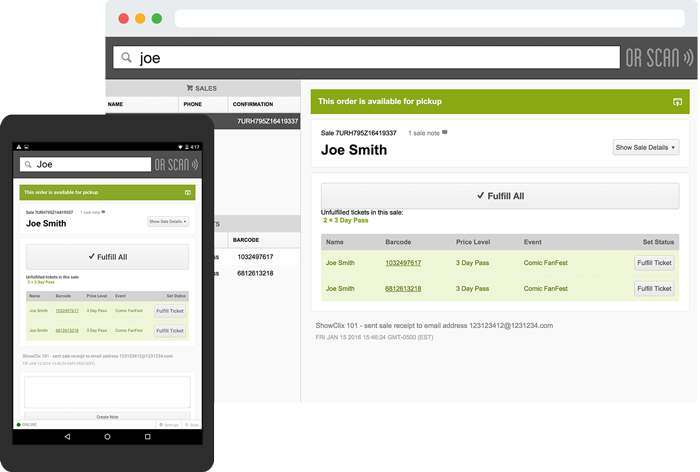The width and height of the screenshot is (700, 472).
Task: Click the search magnifier icon in desktop search bar
Action: (126, 58)
